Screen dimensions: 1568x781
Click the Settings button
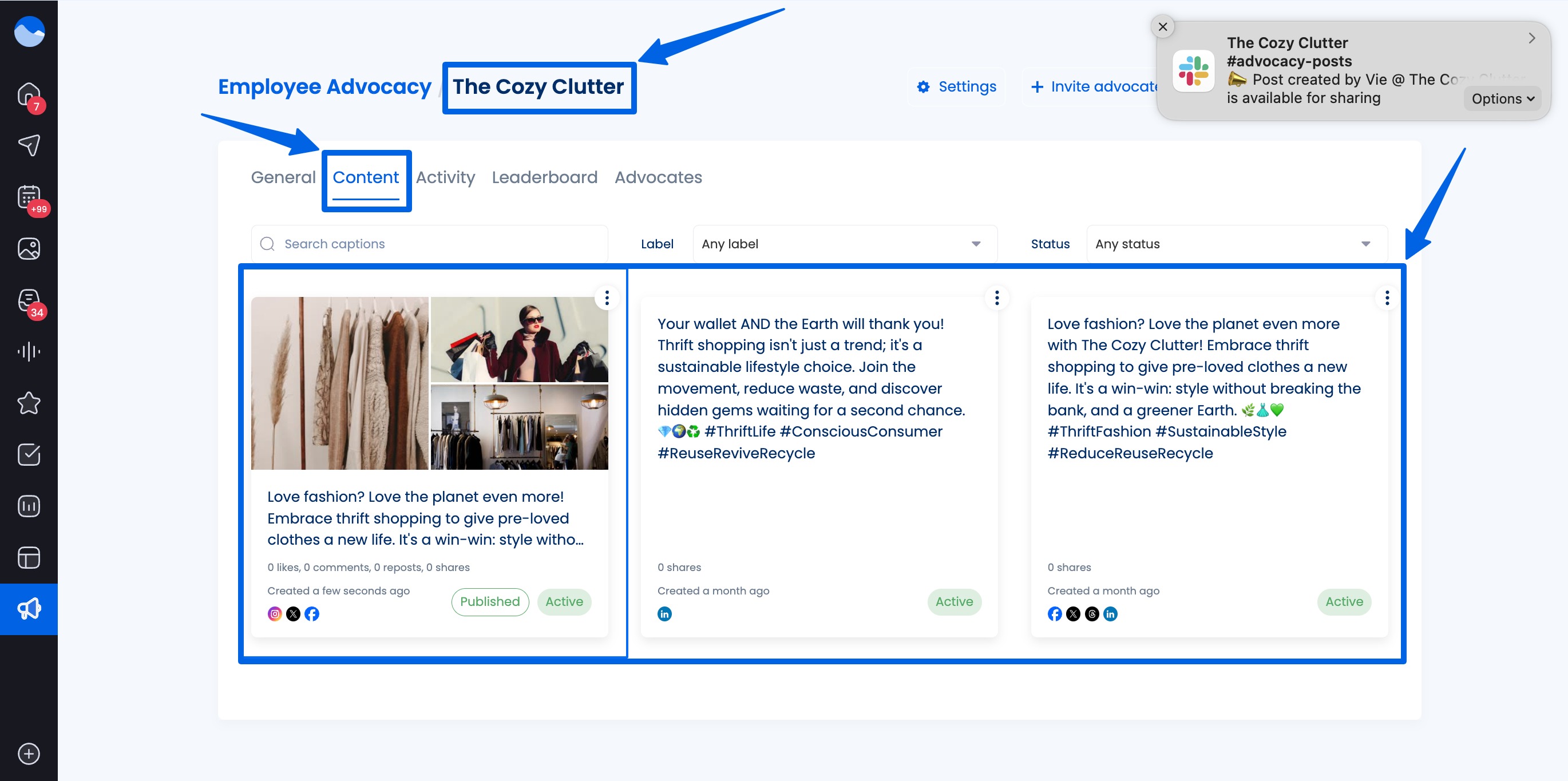click(x=956, y=86)
